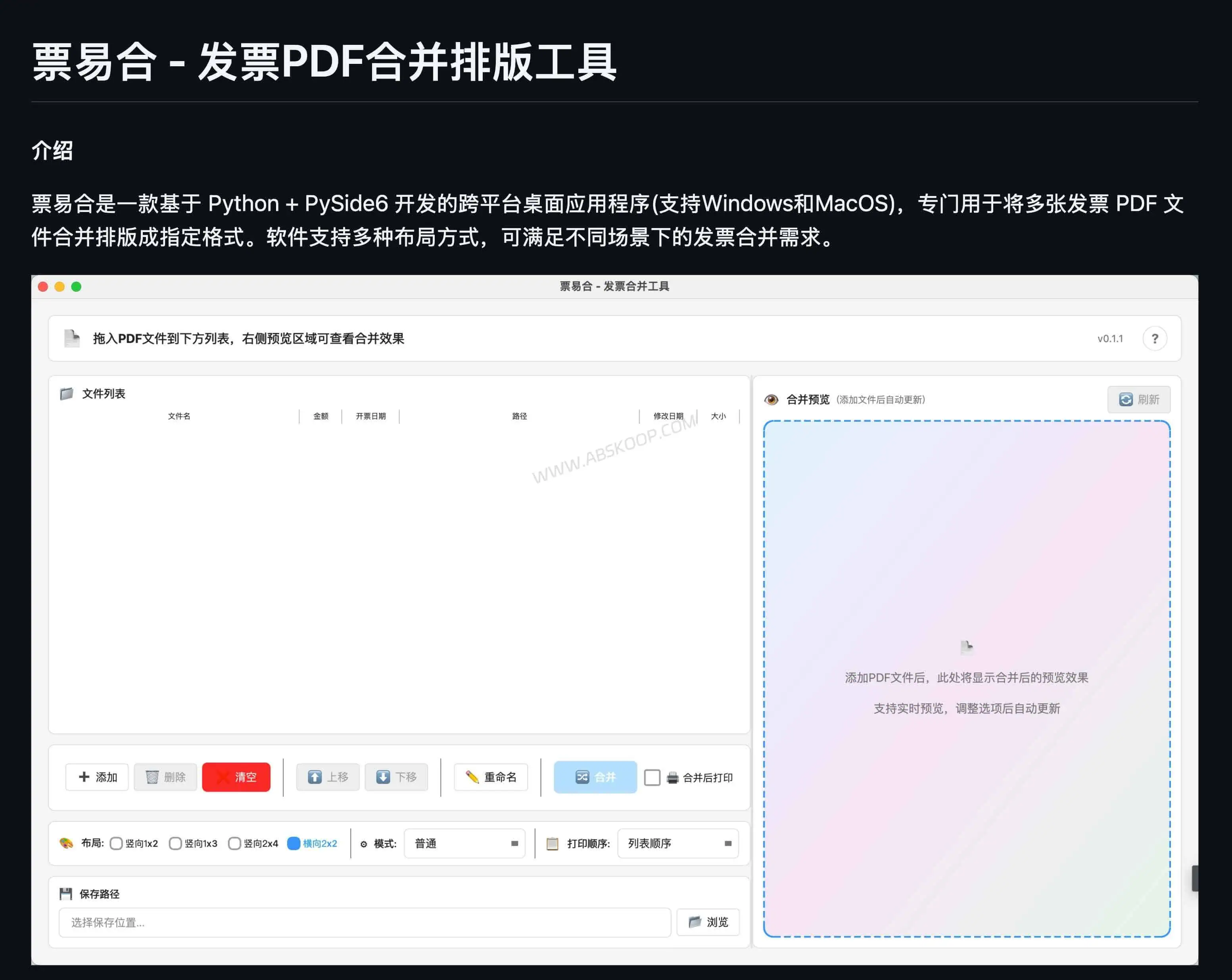1232x980 pixels.
Task: Sort by 大小 column header
Action: coord(718,416)
